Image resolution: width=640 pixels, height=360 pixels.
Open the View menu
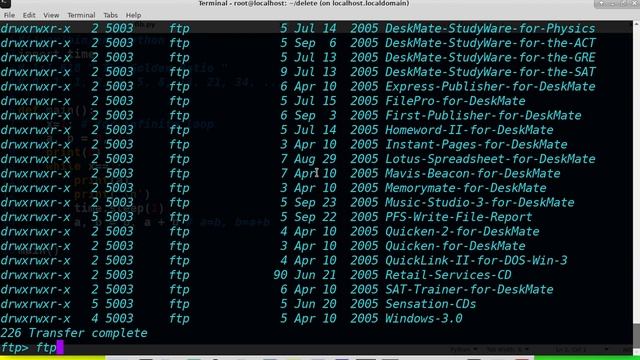tap(51, 15)
